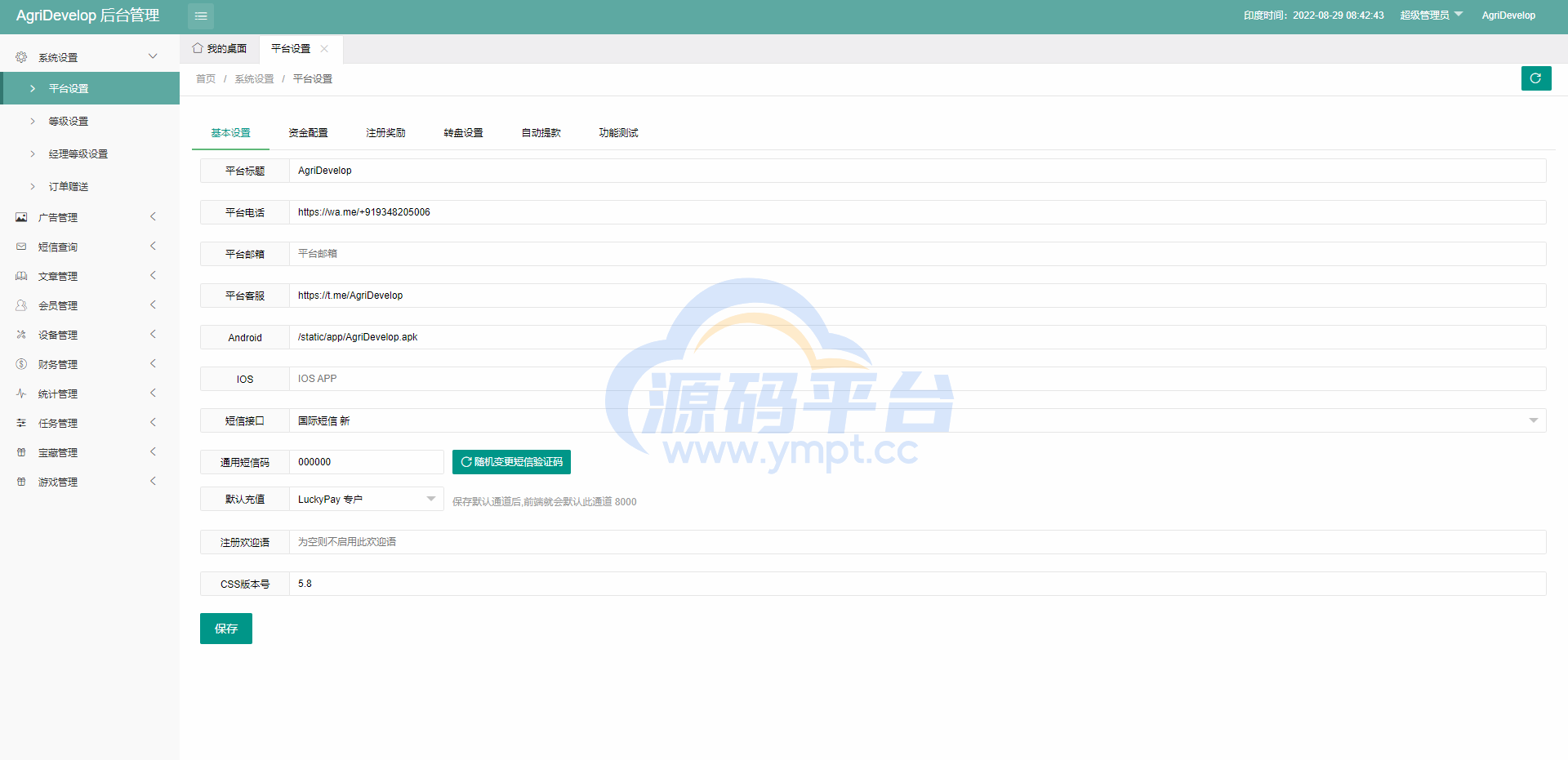Click the AgriDevelop 后台管理 logo title
This screenshot has width=1568, height=760.
tap(87, 16)
